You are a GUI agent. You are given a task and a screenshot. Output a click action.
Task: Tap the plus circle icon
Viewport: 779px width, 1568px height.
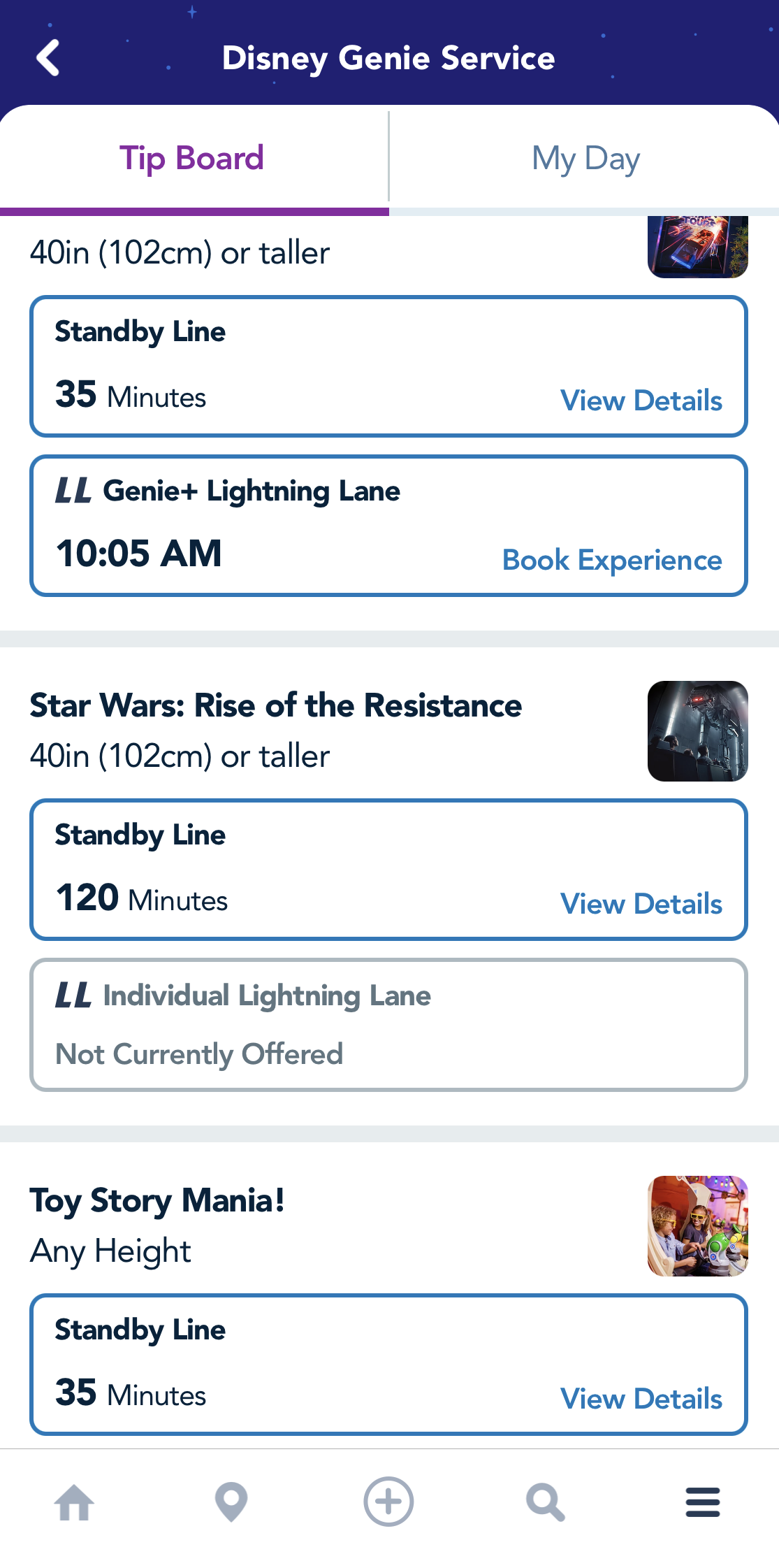[388, 1502]
